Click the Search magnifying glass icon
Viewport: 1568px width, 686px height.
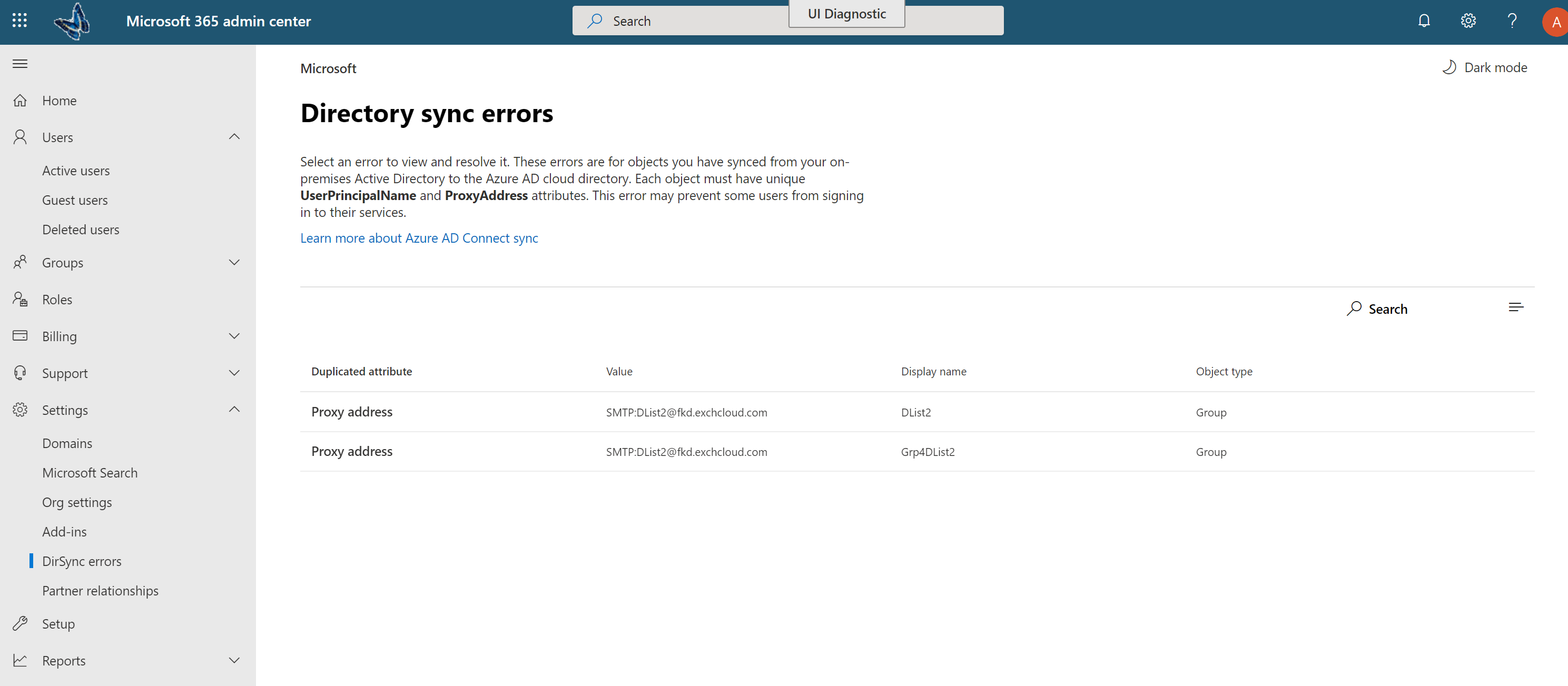pyautogui.click(x=1353, y=307)
